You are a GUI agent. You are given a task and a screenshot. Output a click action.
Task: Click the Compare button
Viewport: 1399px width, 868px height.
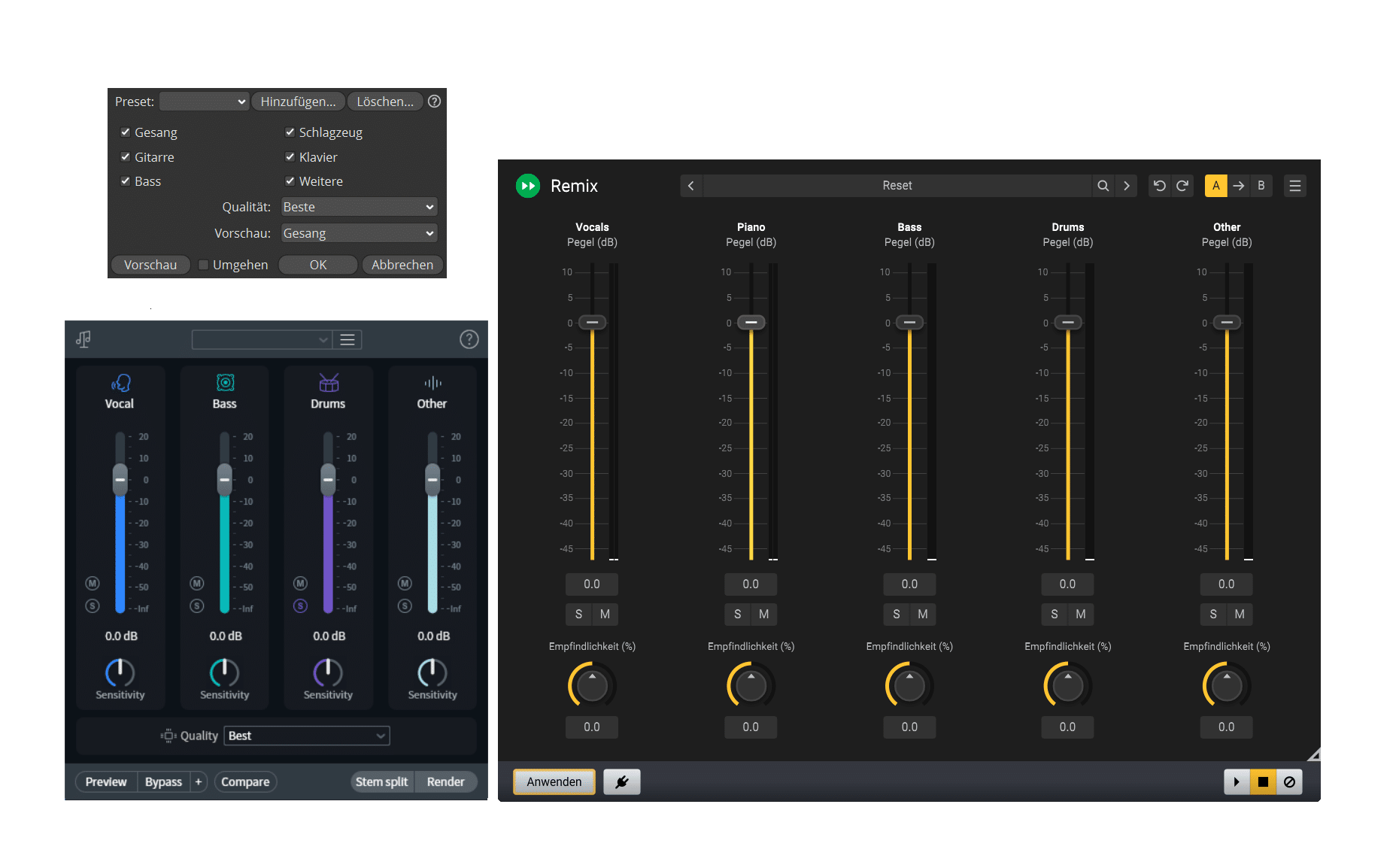[245, 782]
